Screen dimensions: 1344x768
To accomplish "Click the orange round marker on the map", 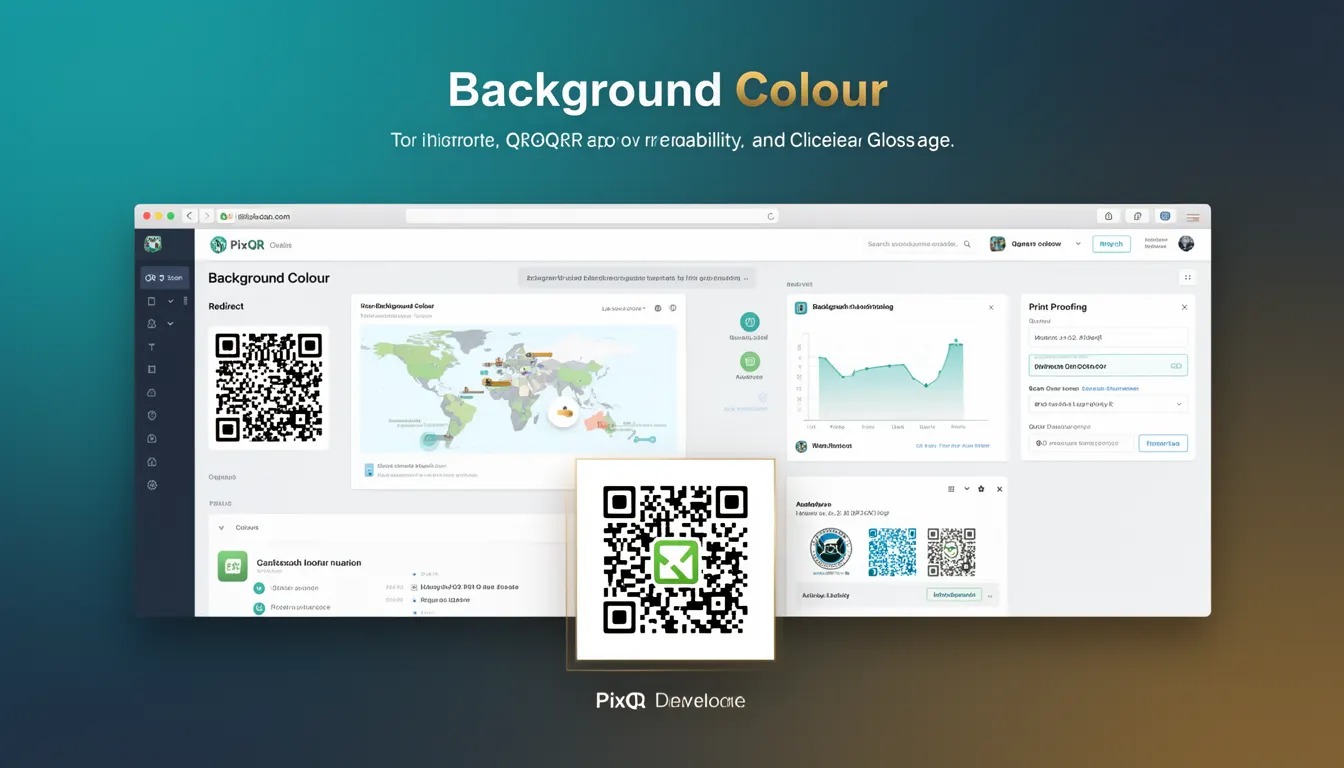I will coord(563,412).
